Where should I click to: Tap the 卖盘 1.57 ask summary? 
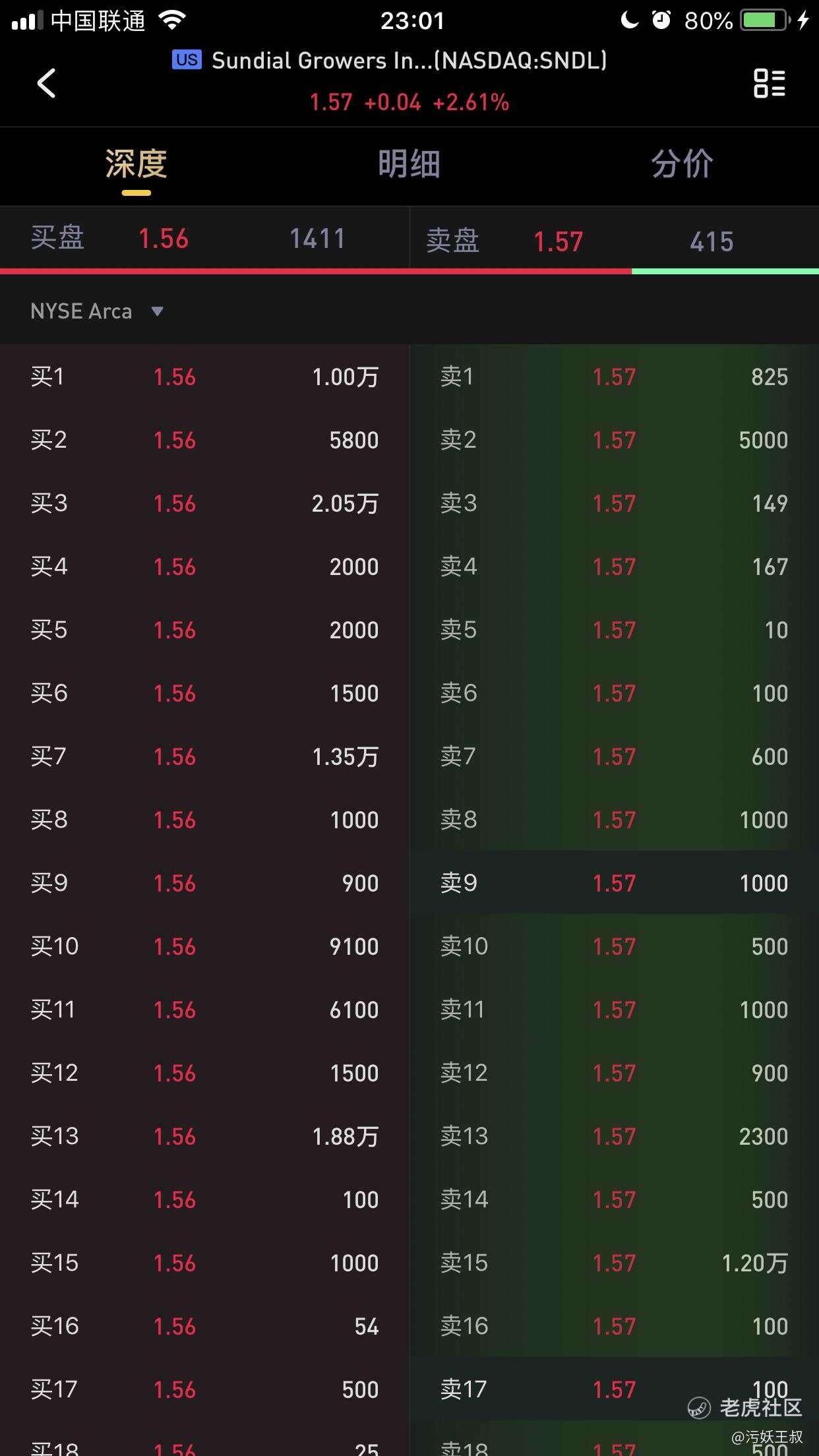615,241
